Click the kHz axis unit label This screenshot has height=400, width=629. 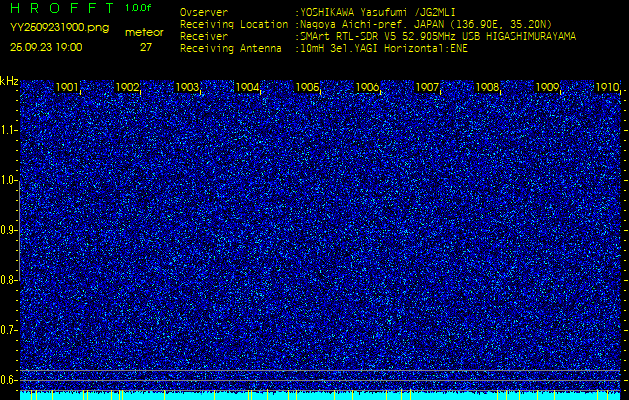tap(9, 81)
